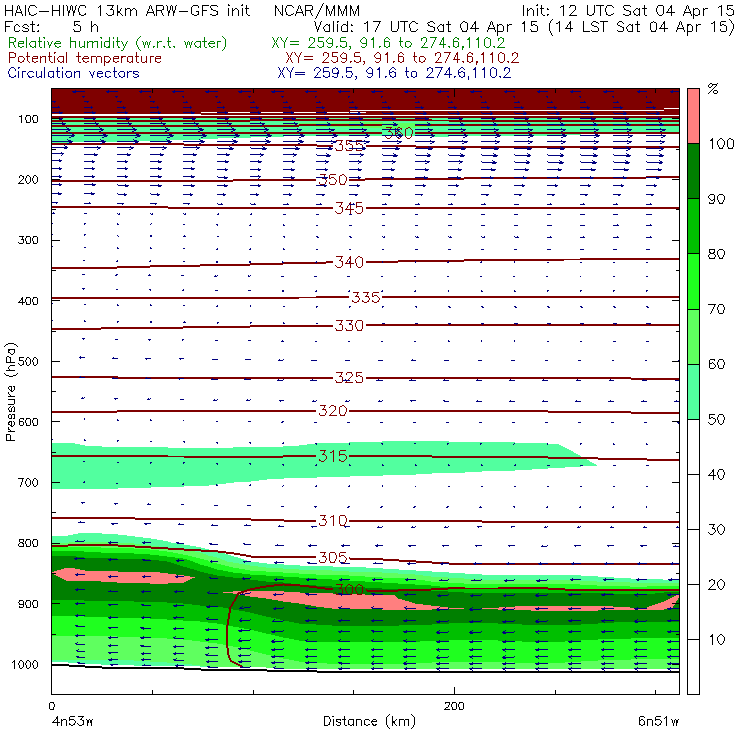Click the 345 isentrope contour label

[349, 208]
